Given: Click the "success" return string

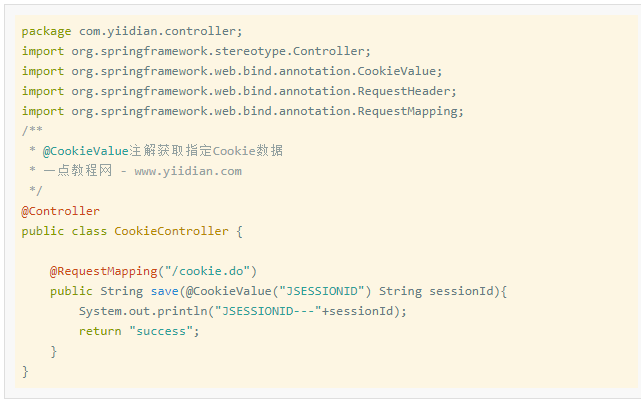Looking at the screenshot, I should (x=161, y=332).
